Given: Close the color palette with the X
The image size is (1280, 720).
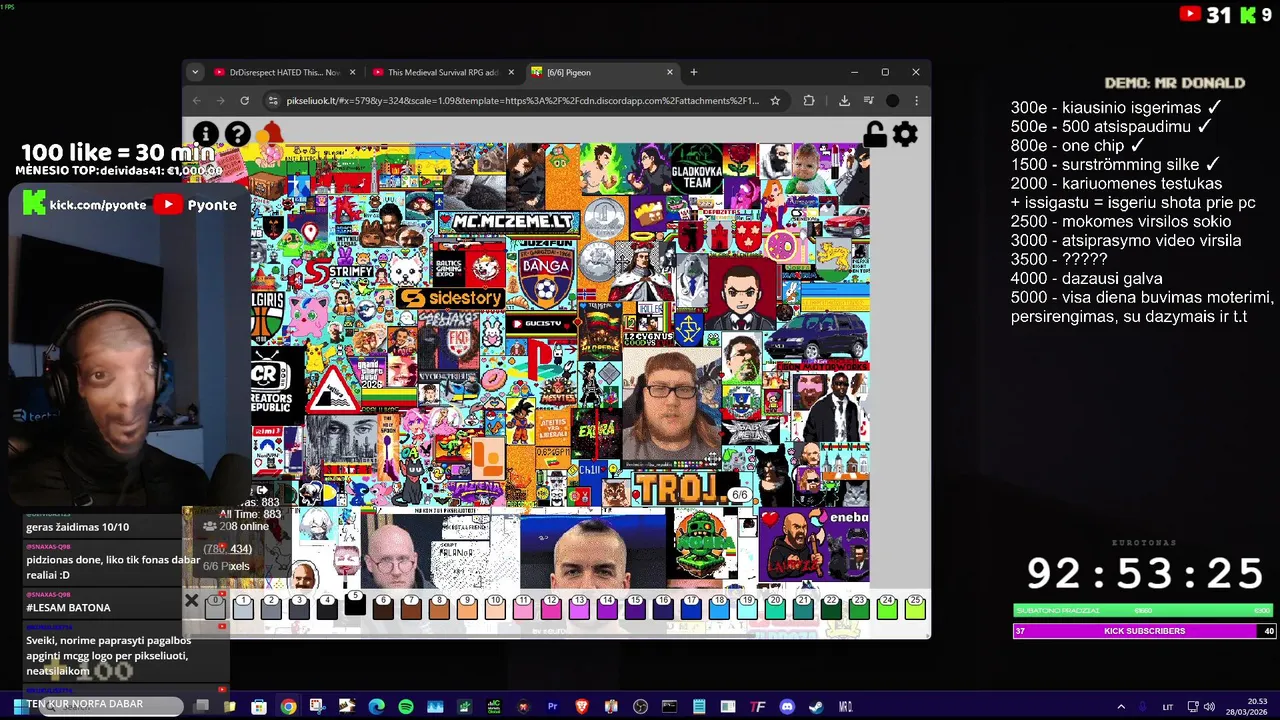Looking at the screenshot, I should coord(192,601).
